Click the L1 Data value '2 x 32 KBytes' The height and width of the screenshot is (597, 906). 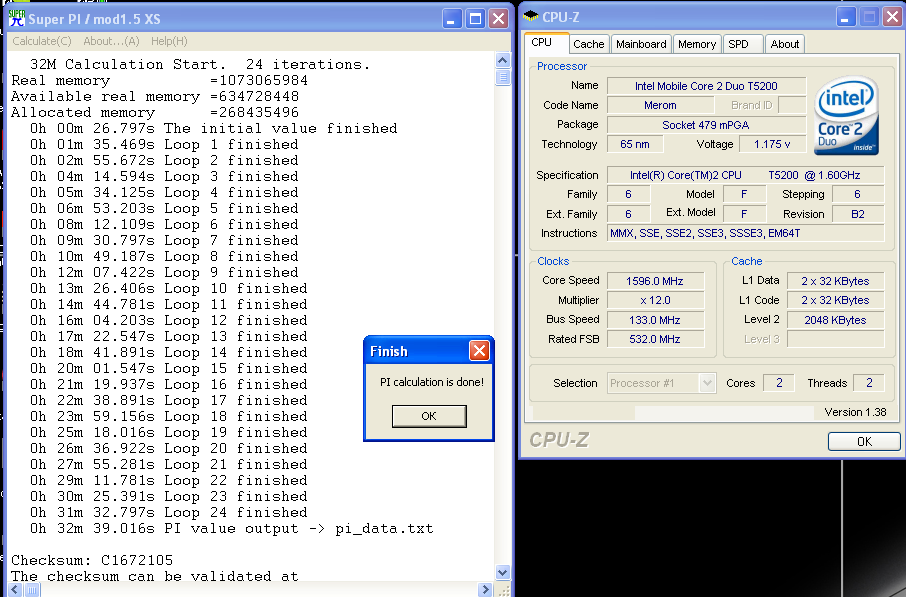click(836, 281)
